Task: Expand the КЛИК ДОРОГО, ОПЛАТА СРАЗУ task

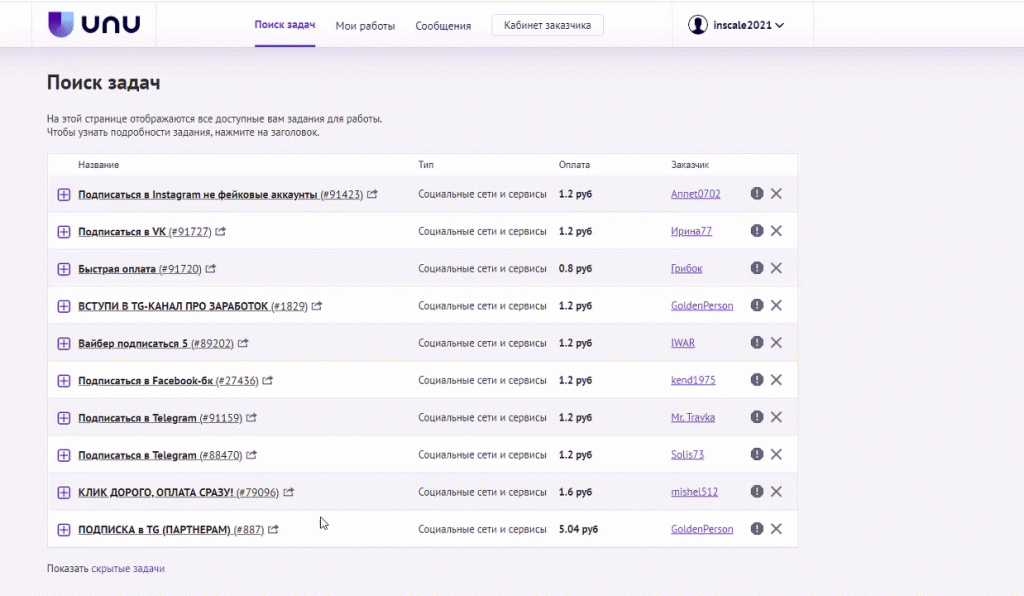Action: (64, 492)
